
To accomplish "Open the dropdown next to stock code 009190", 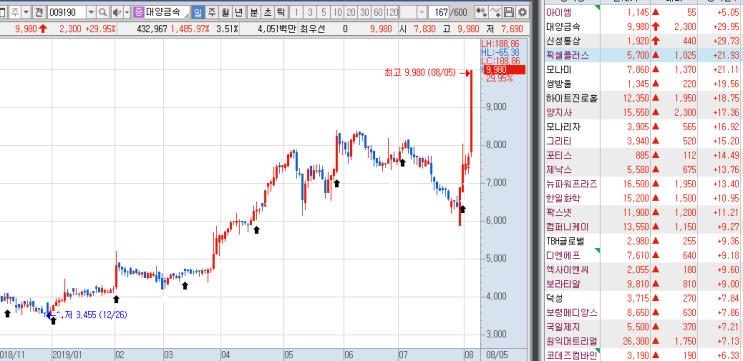I will 91,12.
